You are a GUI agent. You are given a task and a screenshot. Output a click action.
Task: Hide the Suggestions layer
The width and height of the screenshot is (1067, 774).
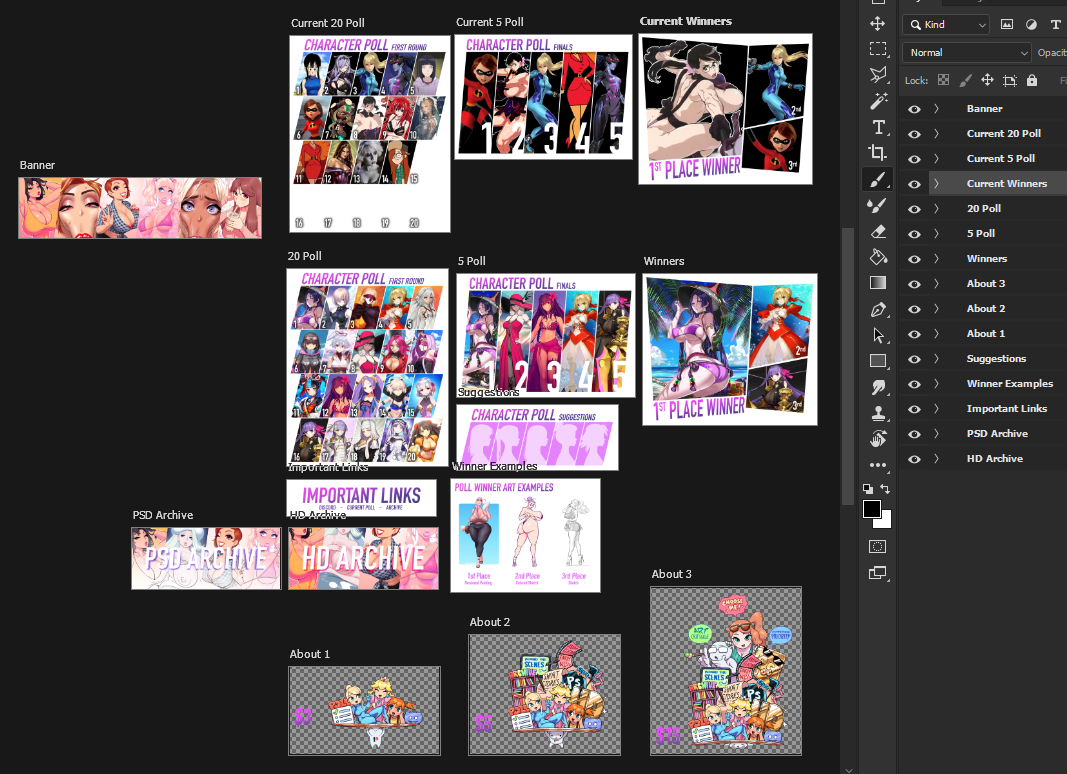pos(914,359)
